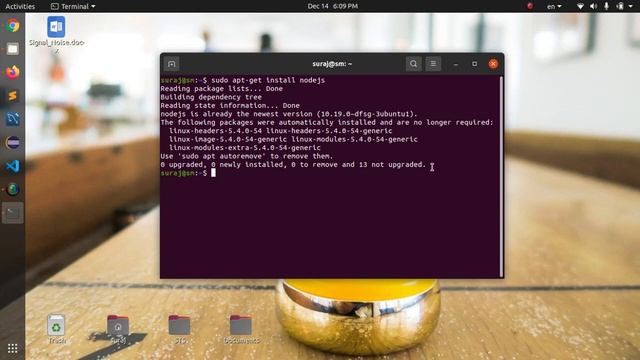Open the 'en' input language dropdown
Image resolution: width=640 pixels, height=360 pixels.
[554, 6]
